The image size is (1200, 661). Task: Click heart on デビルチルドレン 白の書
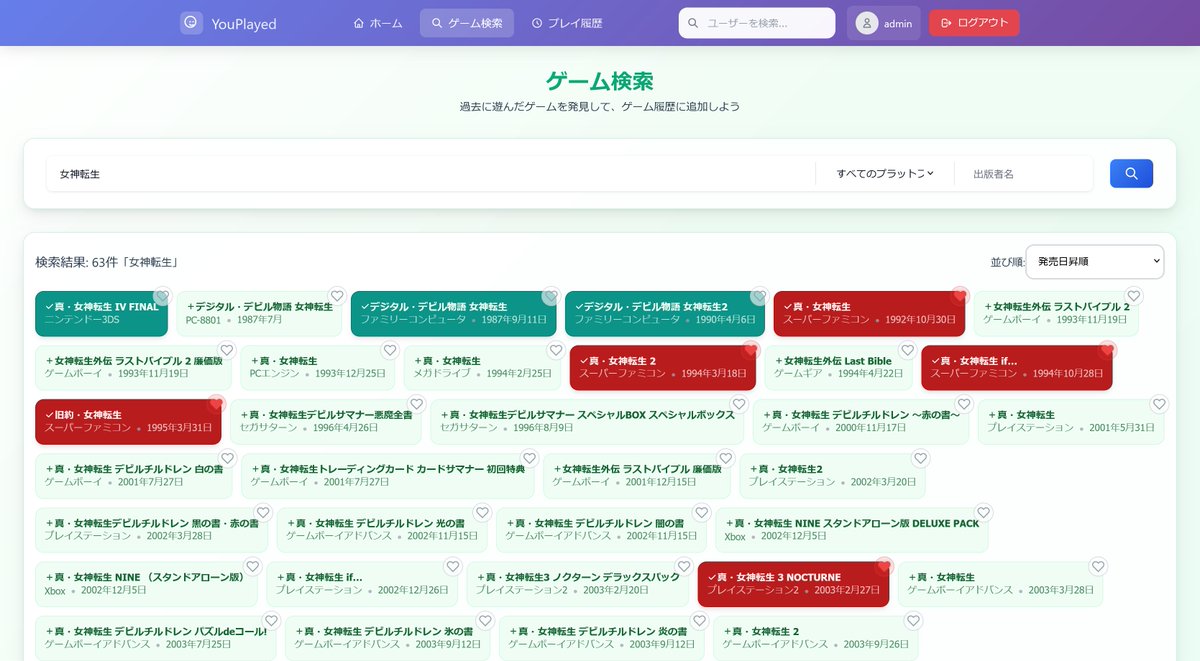pyautogui.click(x=227, y=458)
